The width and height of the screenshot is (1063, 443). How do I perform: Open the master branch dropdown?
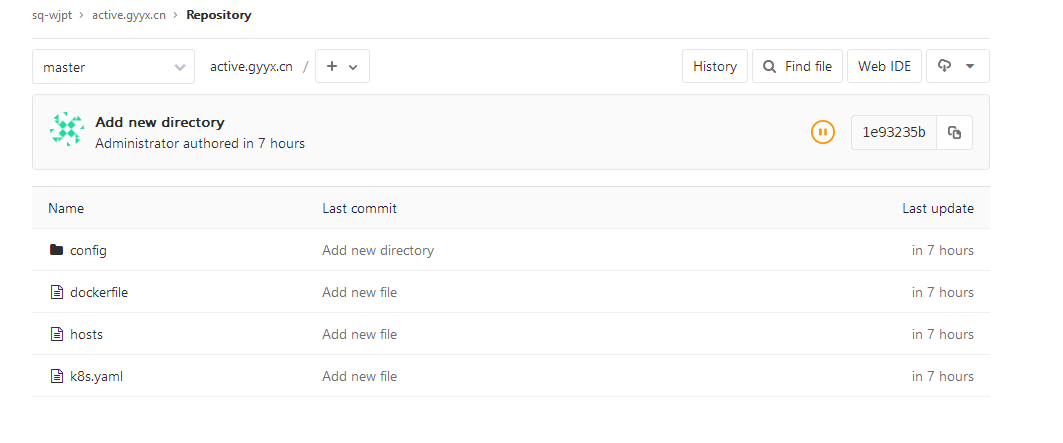pos(113,67)
